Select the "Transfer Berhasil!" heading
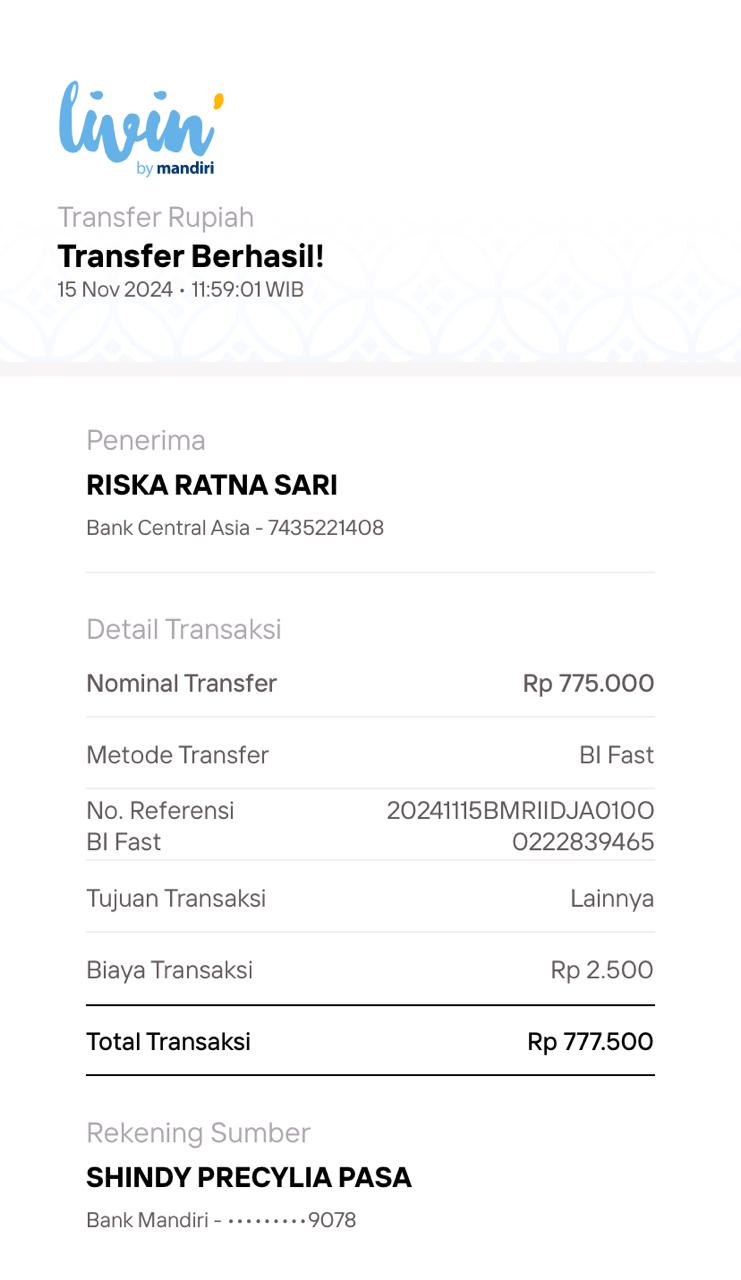 coord(191,256)
